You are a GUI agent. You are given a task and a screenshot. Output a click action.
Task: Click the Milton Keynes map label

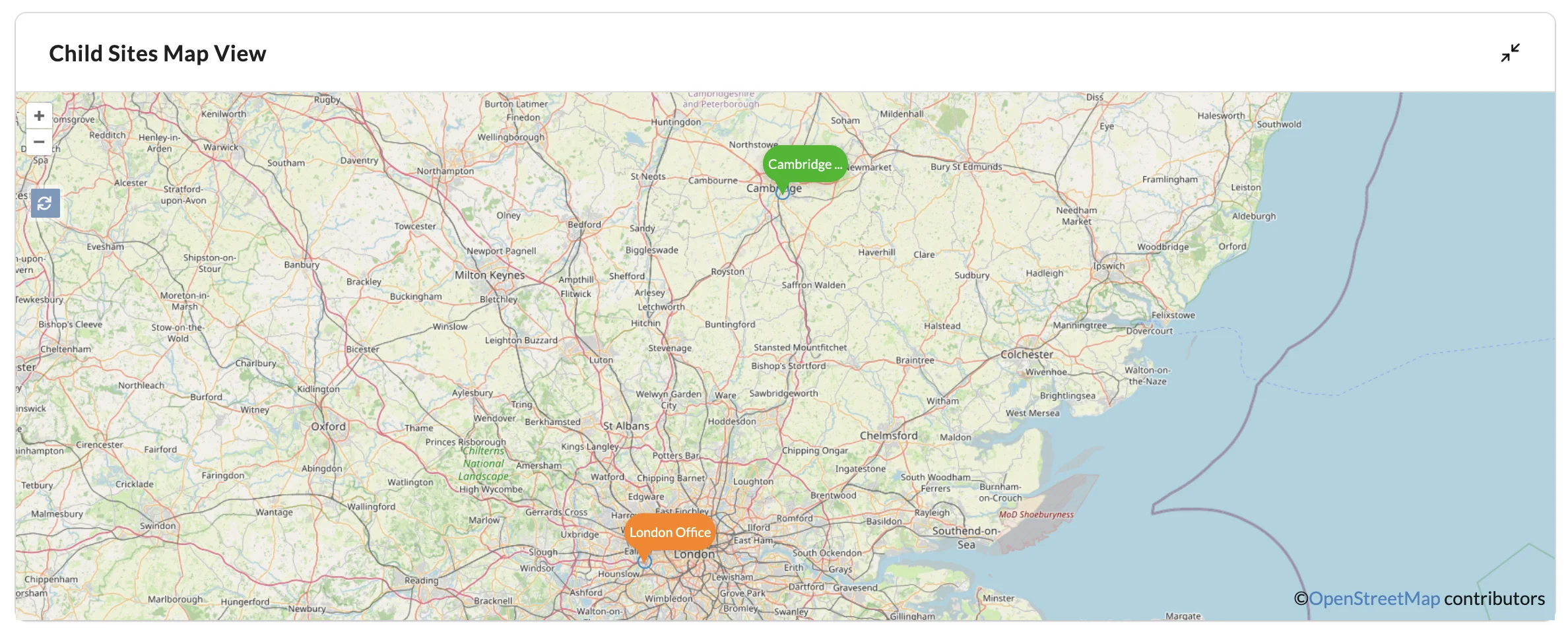pos(490,275)
